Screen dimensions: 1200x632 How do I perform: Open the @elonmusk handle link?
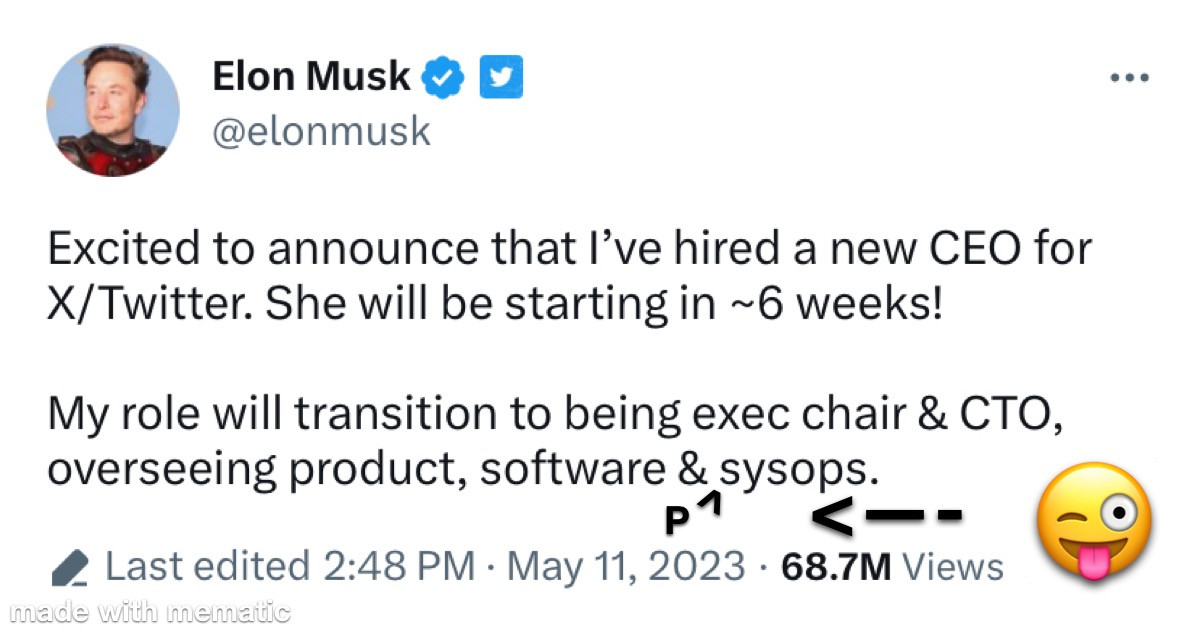[x=321, y=131]
